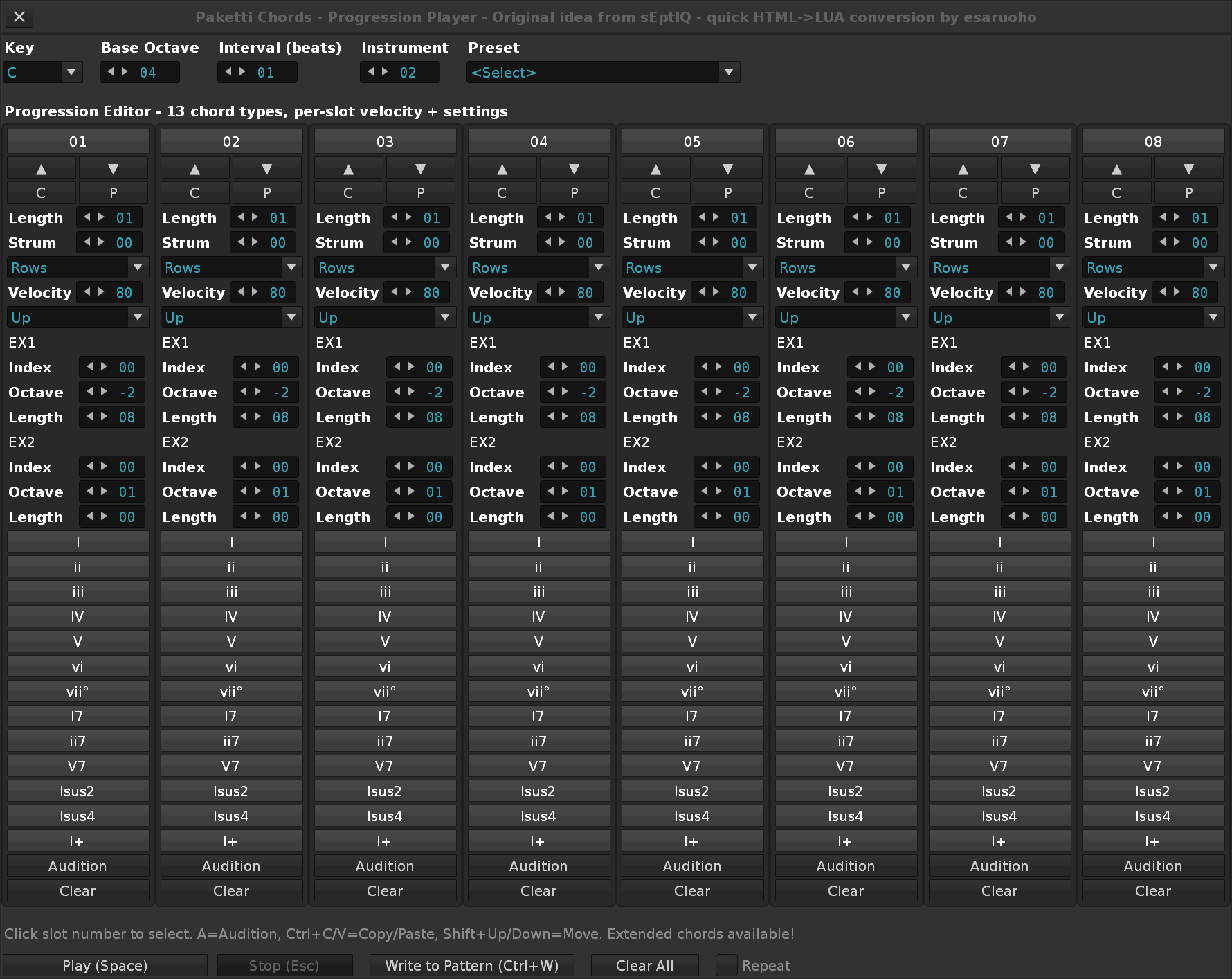Clear slot 07
The width and height of the screenshot is (1232, 979).
tap(999, 890)
